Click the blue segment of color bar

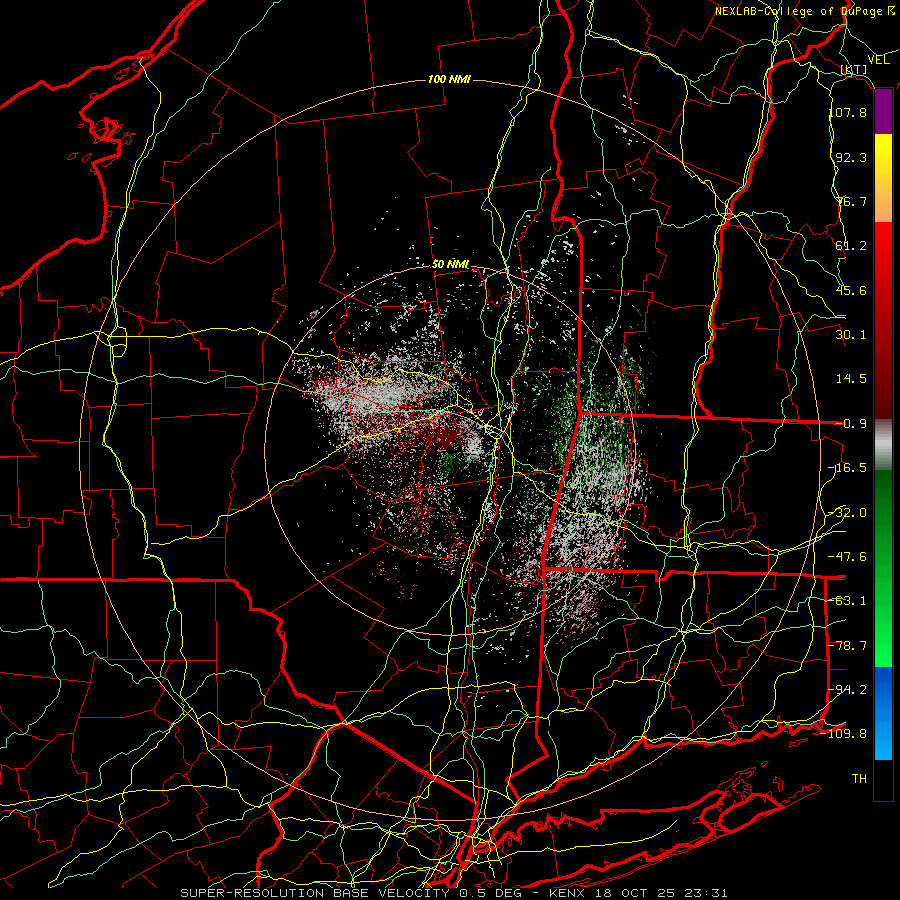coord(883,713)
